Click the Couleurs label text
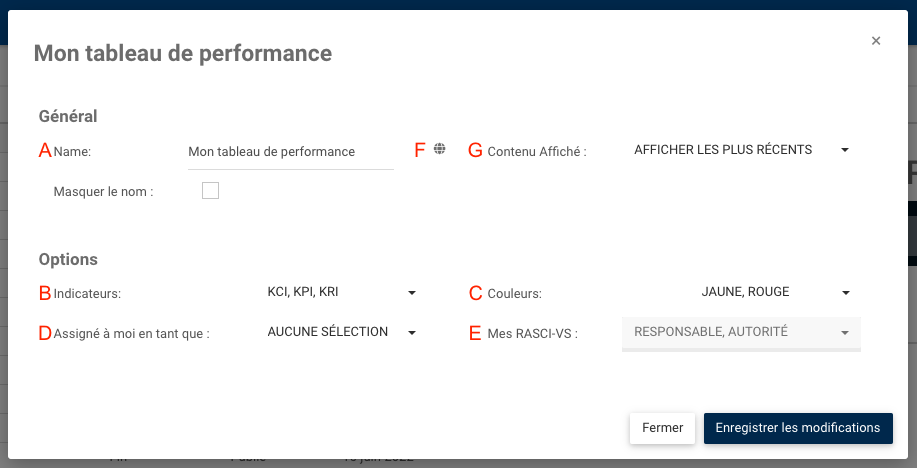 (514, 294)
